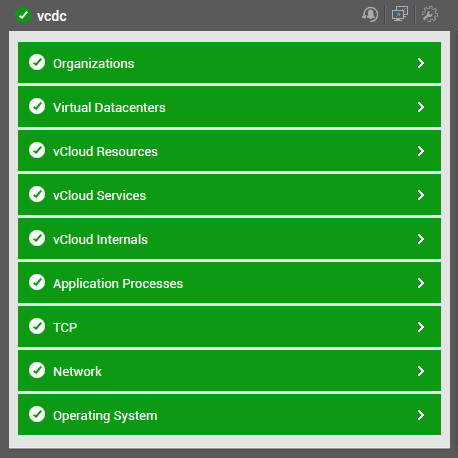Expand the vCloud Resources chevron
This screenshot has height=458, width=458.
click(421, 151)
